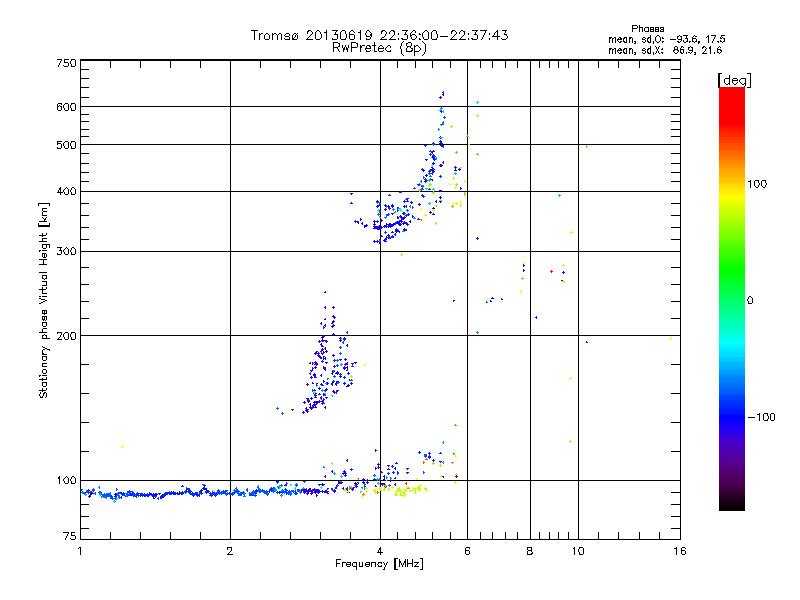Click the x-axis tick label '8'
The image size is (800, 600).
[530, 551]
